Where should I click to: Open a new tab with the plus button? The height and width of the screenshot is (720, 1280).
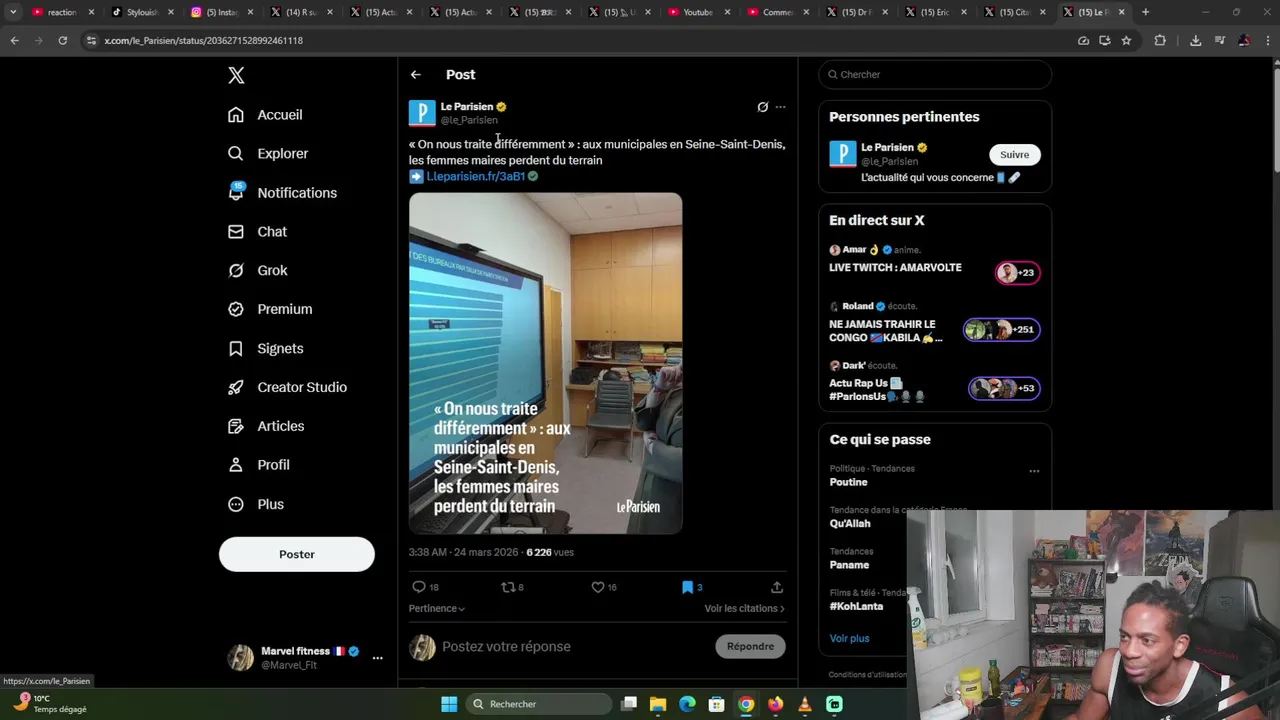pyautogui.click(x=1145, y=12)
